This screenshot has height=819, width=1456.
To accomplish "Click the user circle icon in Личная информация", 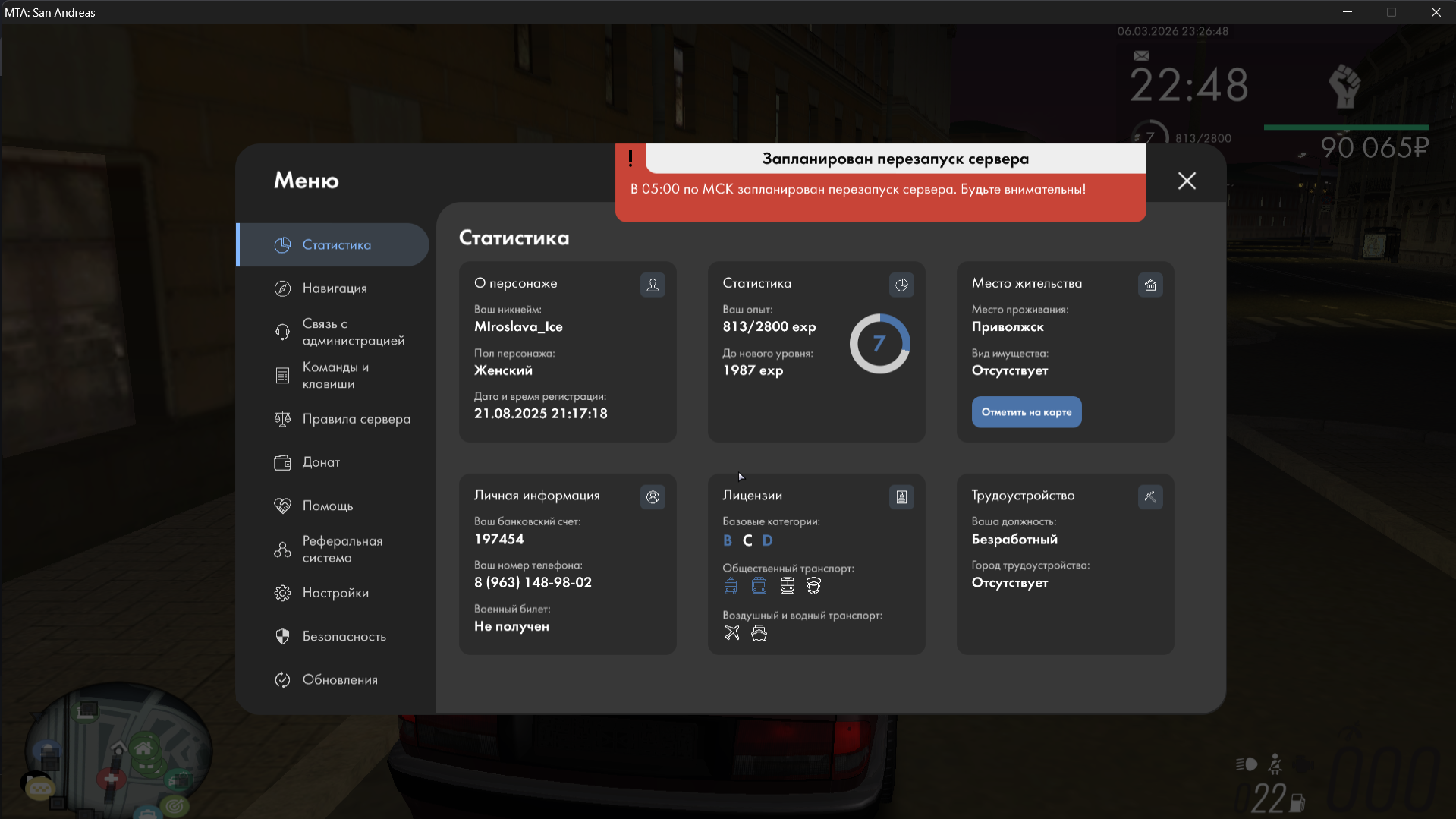I will coord(653,497).
